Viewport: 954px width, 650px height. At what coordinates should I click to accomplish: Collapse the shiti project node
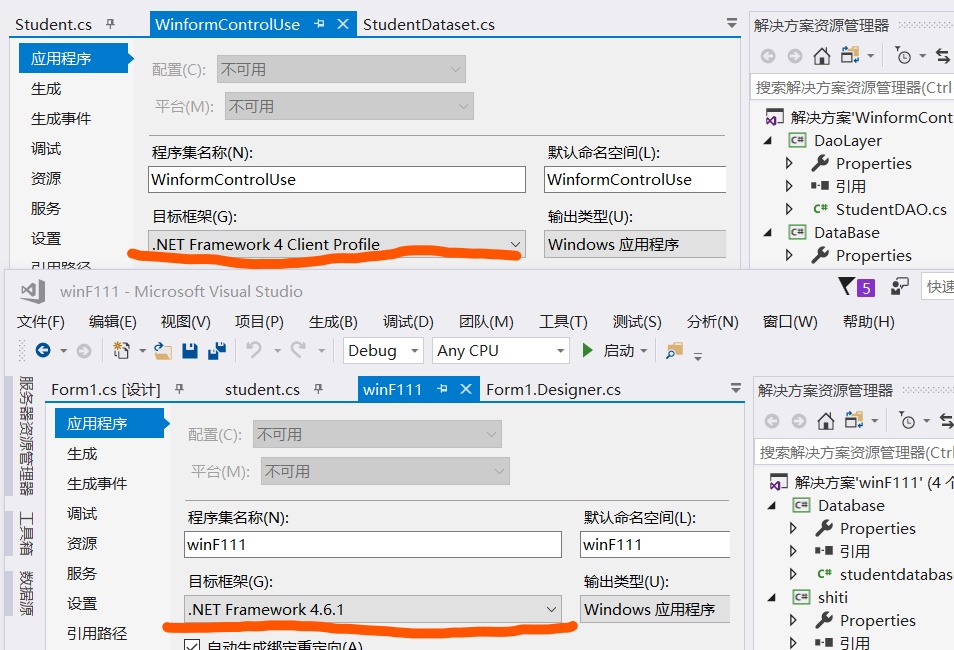[771, 597]
